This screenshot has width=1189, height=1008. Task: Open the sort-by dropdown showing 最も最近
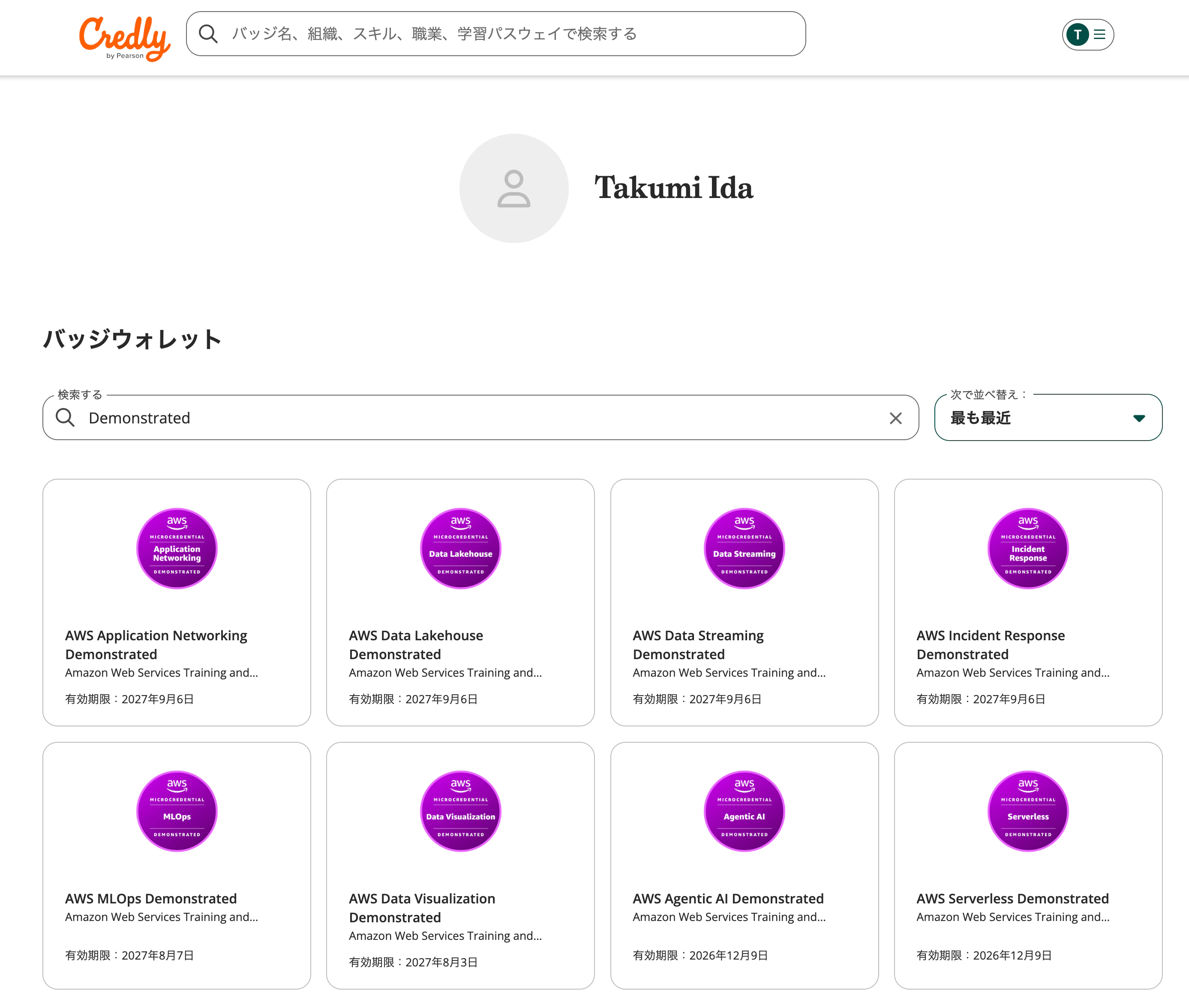pos(1048,418)
